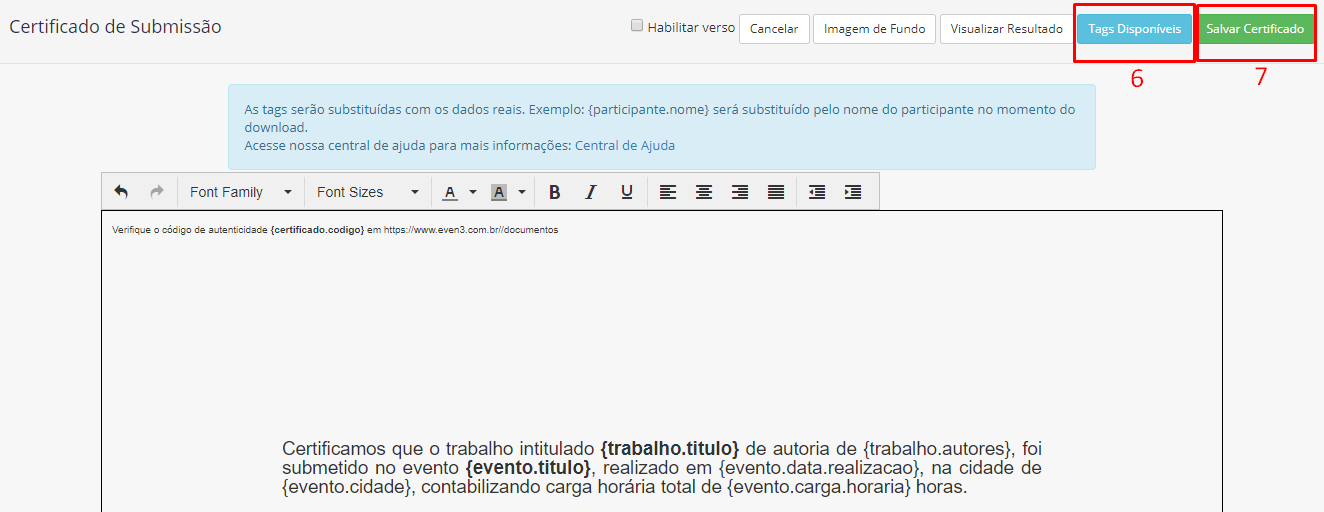This screenshot has width=1324, height=512.
Task: Open the Font Sizes dropdown
Action: (368, 192)
